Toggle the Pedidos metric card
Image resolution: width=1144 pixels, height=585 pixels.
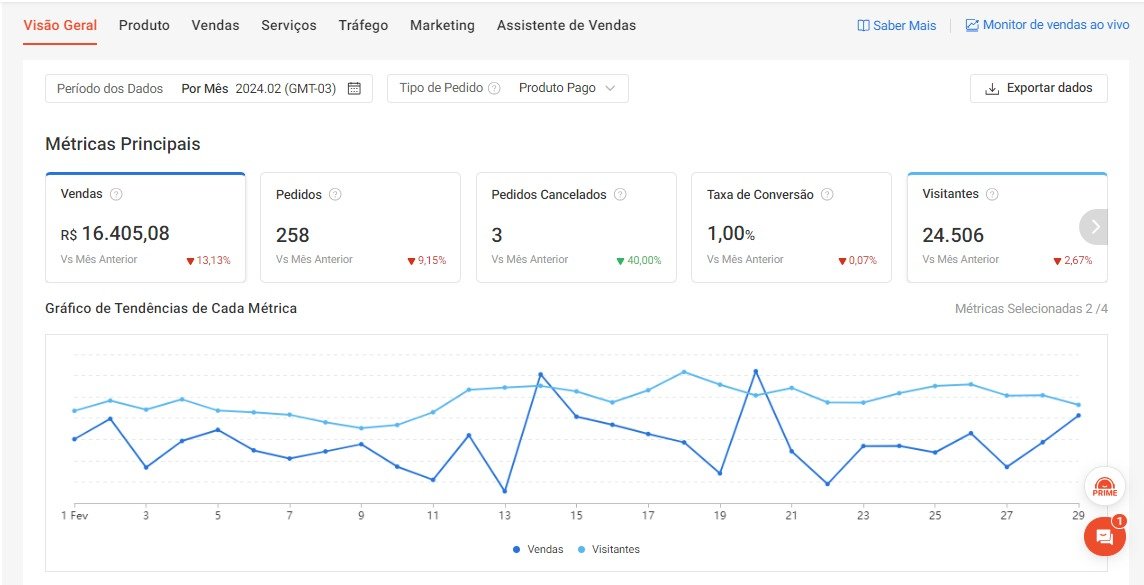tap(360, 227)
